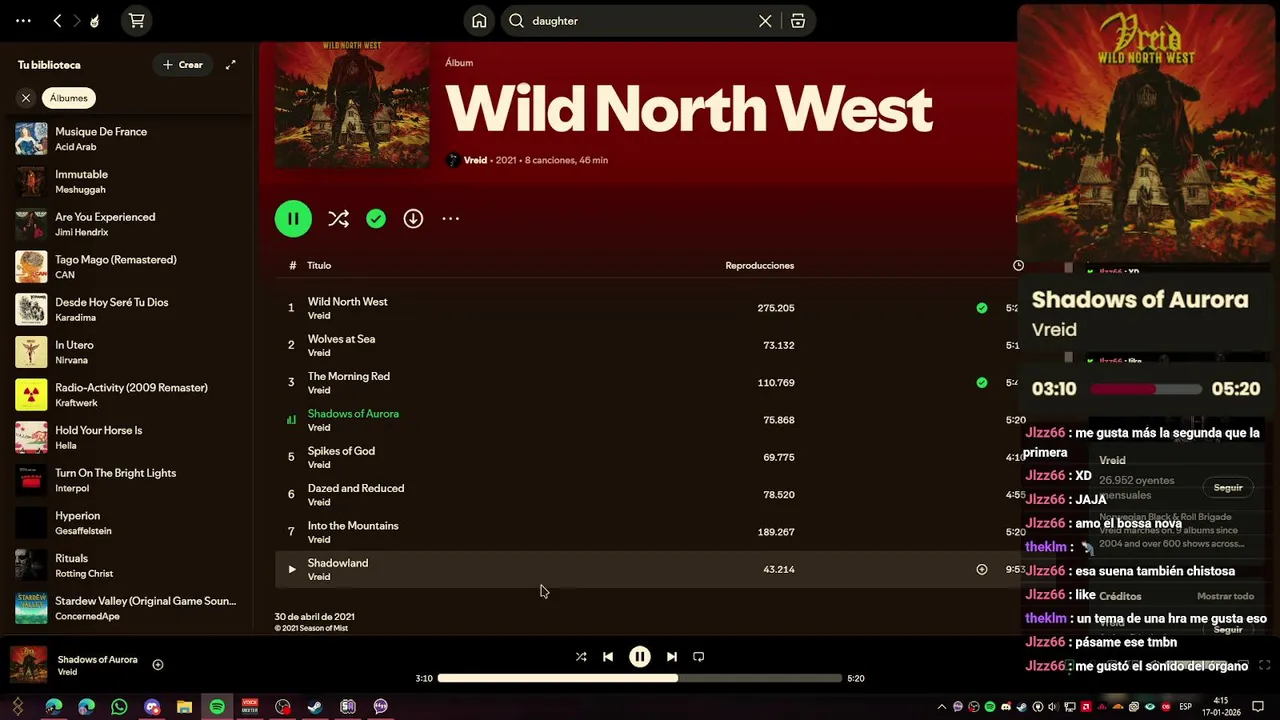Open the Vreid artist link in album header
This screenshot has height=720, width=1280.
point(475,160)
